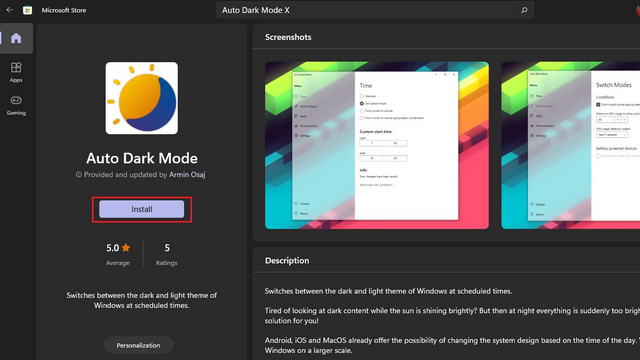This screenshot has height=360, width=640.
Task: Click the Description section heading
Action: (x=287, y=260)
